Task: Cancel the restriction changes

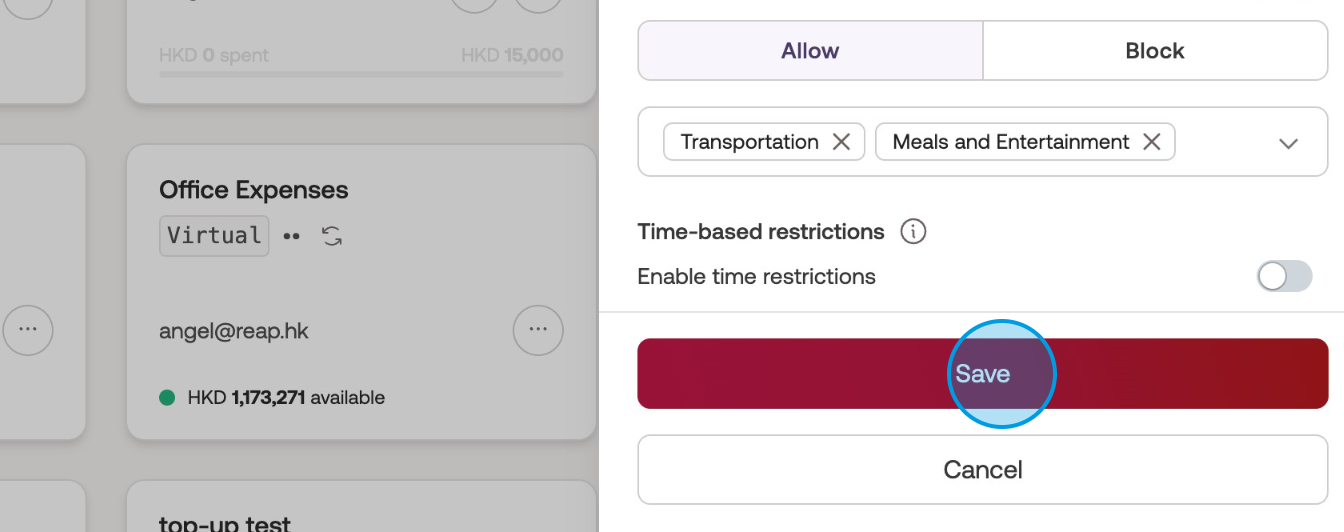Action: (982, 470)
